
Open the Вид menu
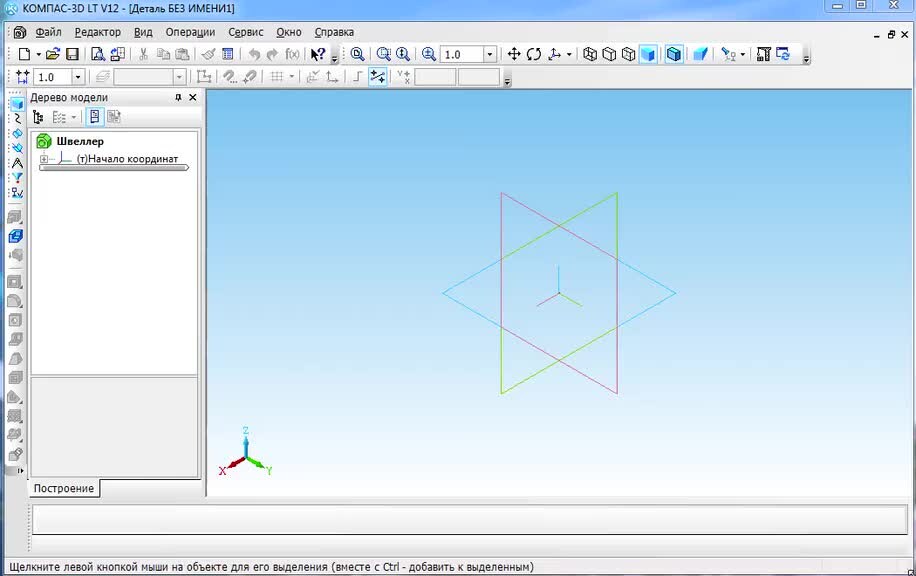coord(143,32)
